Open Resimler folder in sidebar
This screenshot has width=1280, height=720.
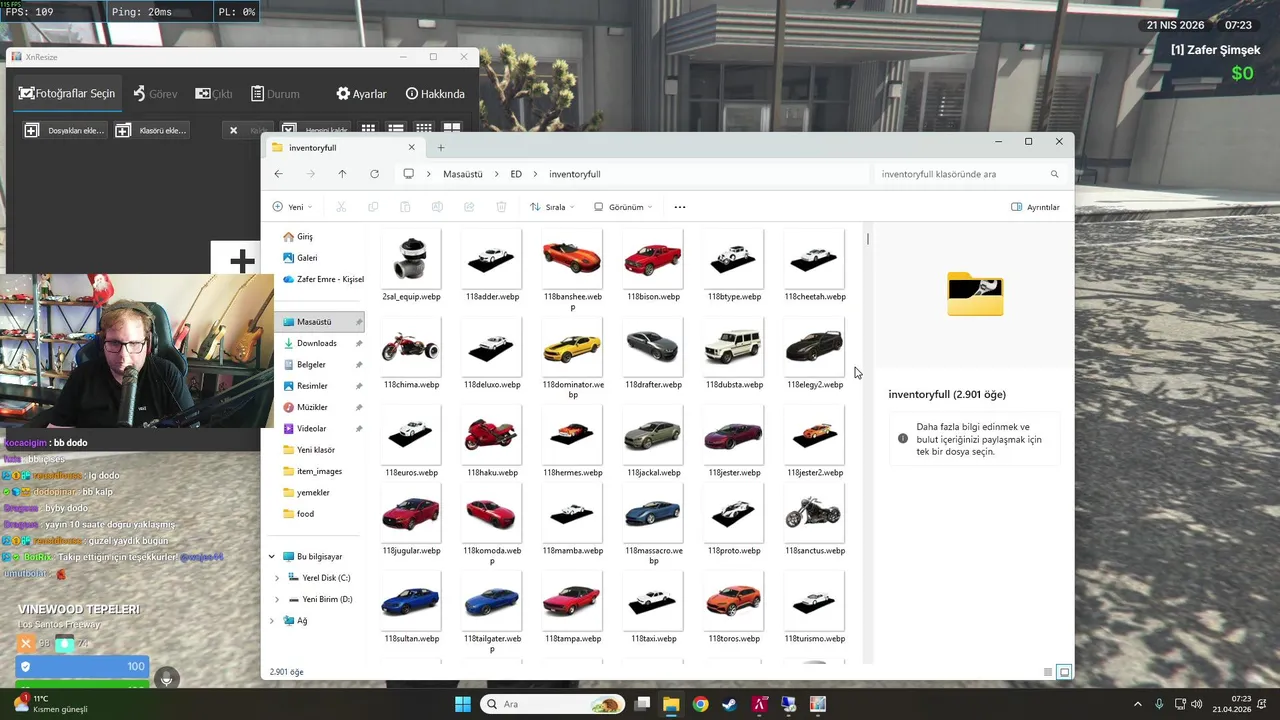(x=311, y=386)
